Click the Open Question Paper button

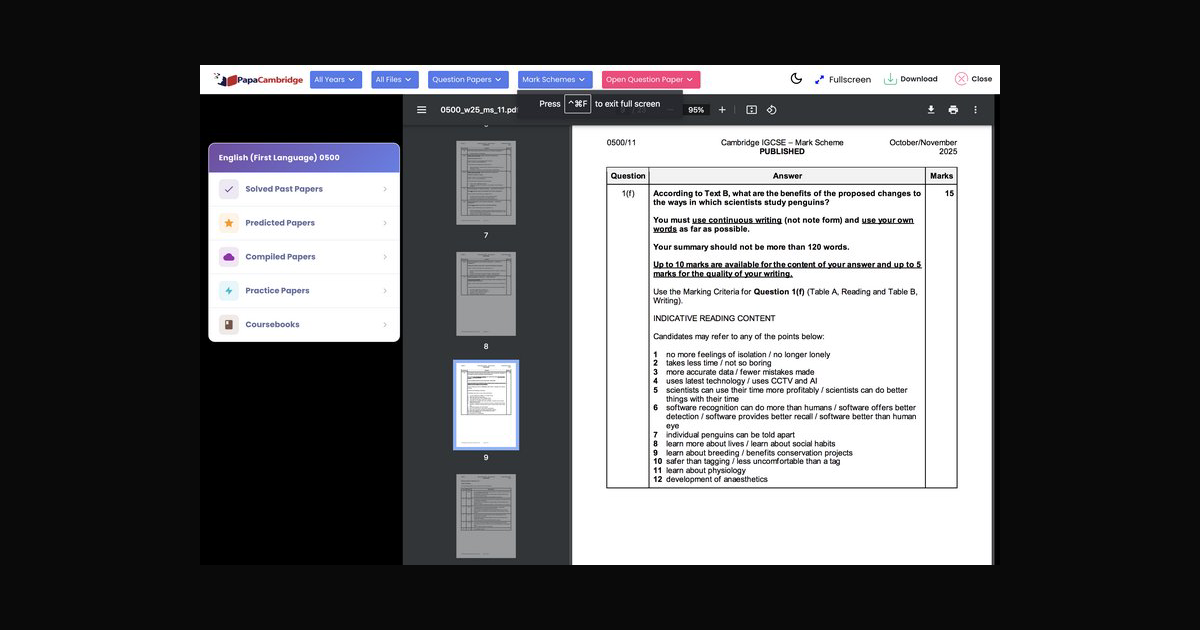point(649,79)
